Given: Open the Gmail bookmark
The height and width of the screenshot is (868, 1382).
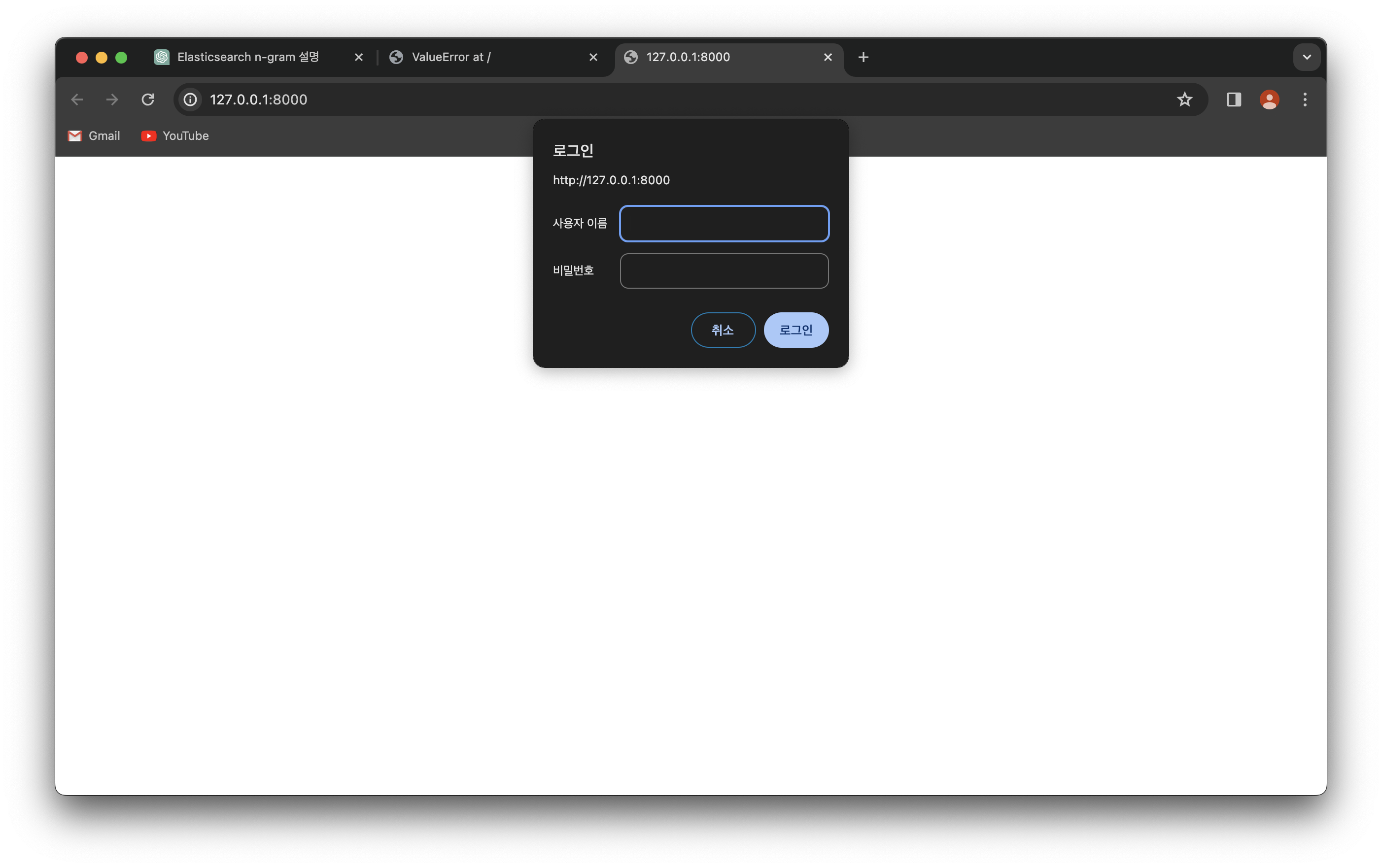Looking at the screenshot, I should click(94, 136).
